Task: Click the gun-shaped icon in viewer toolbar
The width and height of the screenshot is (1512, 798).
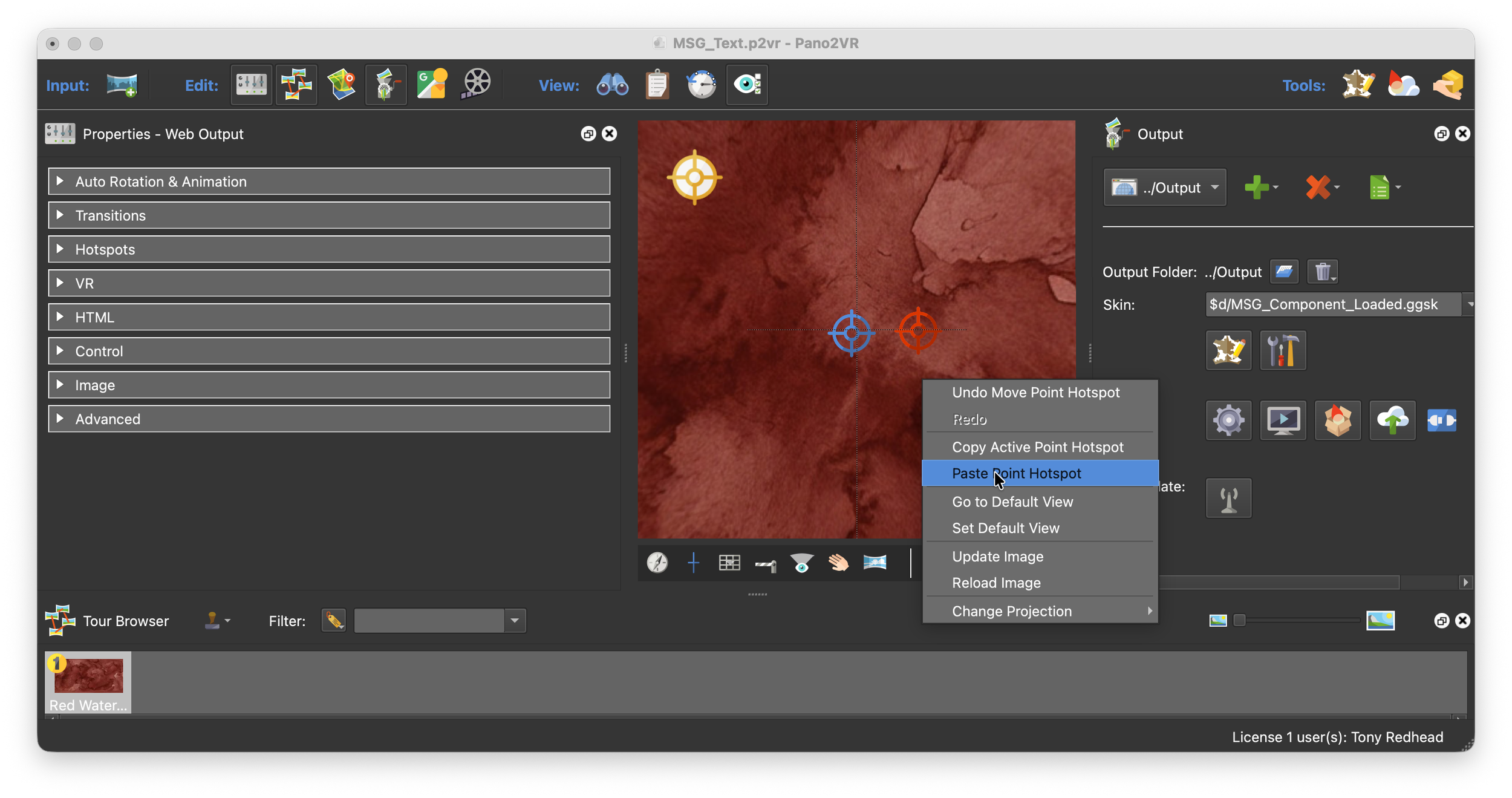Action: point(766,564)
